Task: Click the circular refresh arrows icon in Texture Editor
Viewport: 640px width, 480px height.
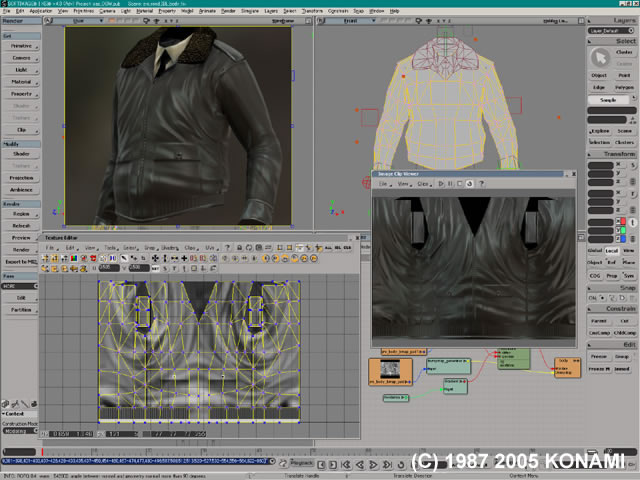Action: 249,248
